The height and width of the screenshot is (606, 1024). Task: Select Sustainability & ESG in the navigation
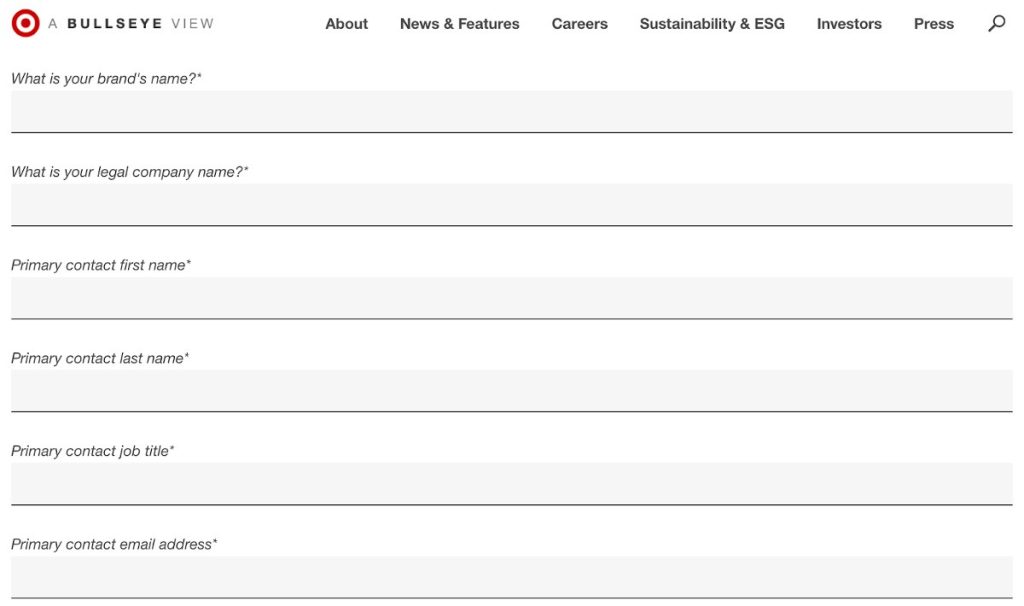(x=712, y=24)
